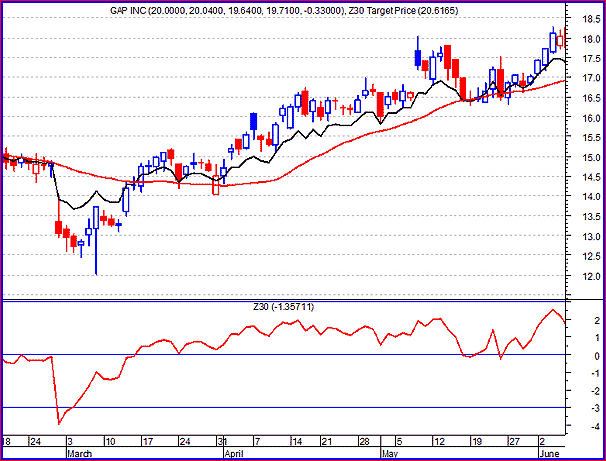Click the Z30 axis value -3

pyautogui.click(x=594, y=408)
